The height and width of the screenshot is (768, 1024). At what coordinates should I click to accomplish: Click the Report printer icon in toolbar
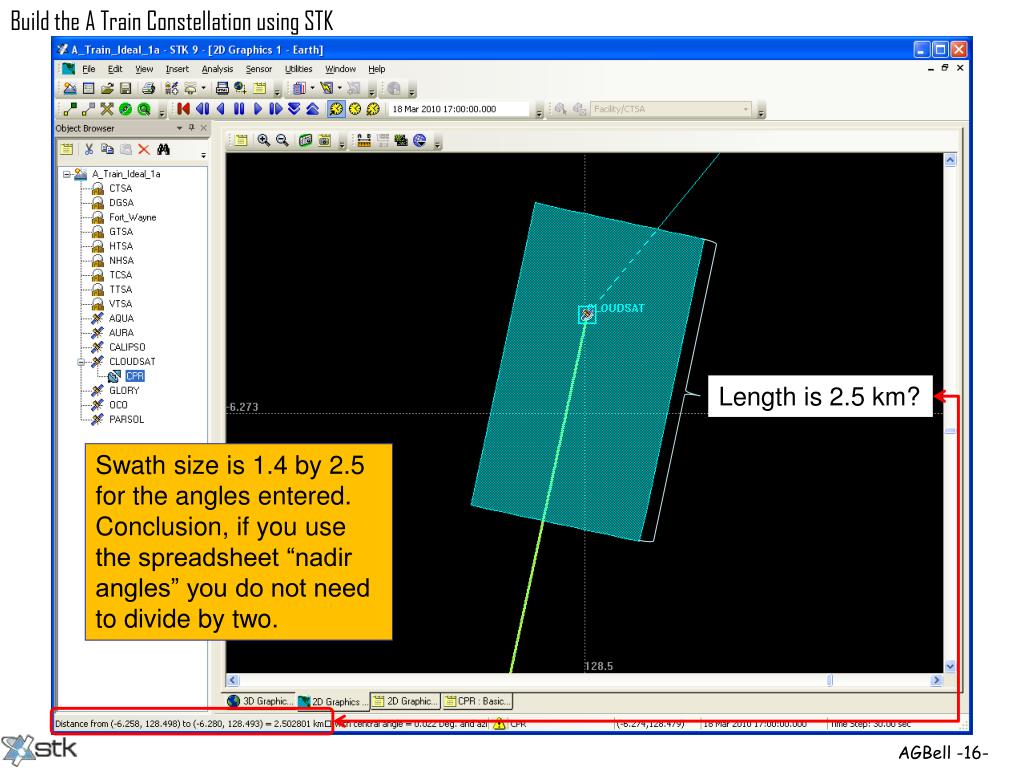[222, 88]
